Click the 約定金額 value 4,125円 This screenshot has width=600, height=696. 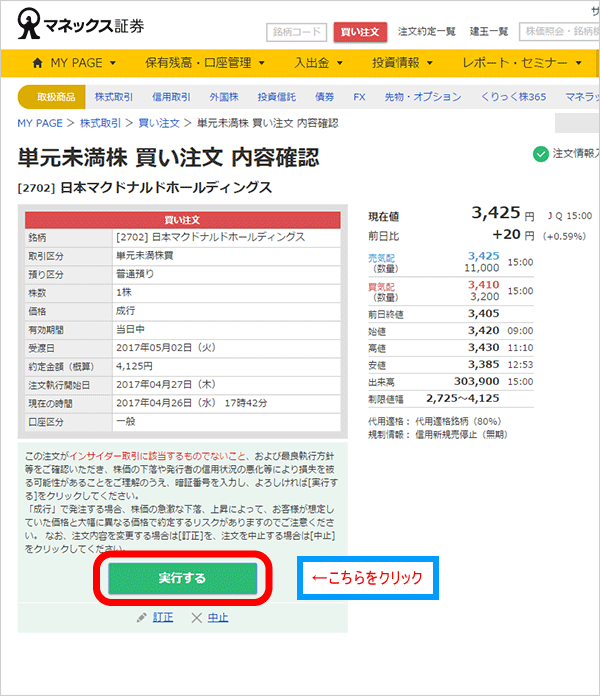[134, 366]
